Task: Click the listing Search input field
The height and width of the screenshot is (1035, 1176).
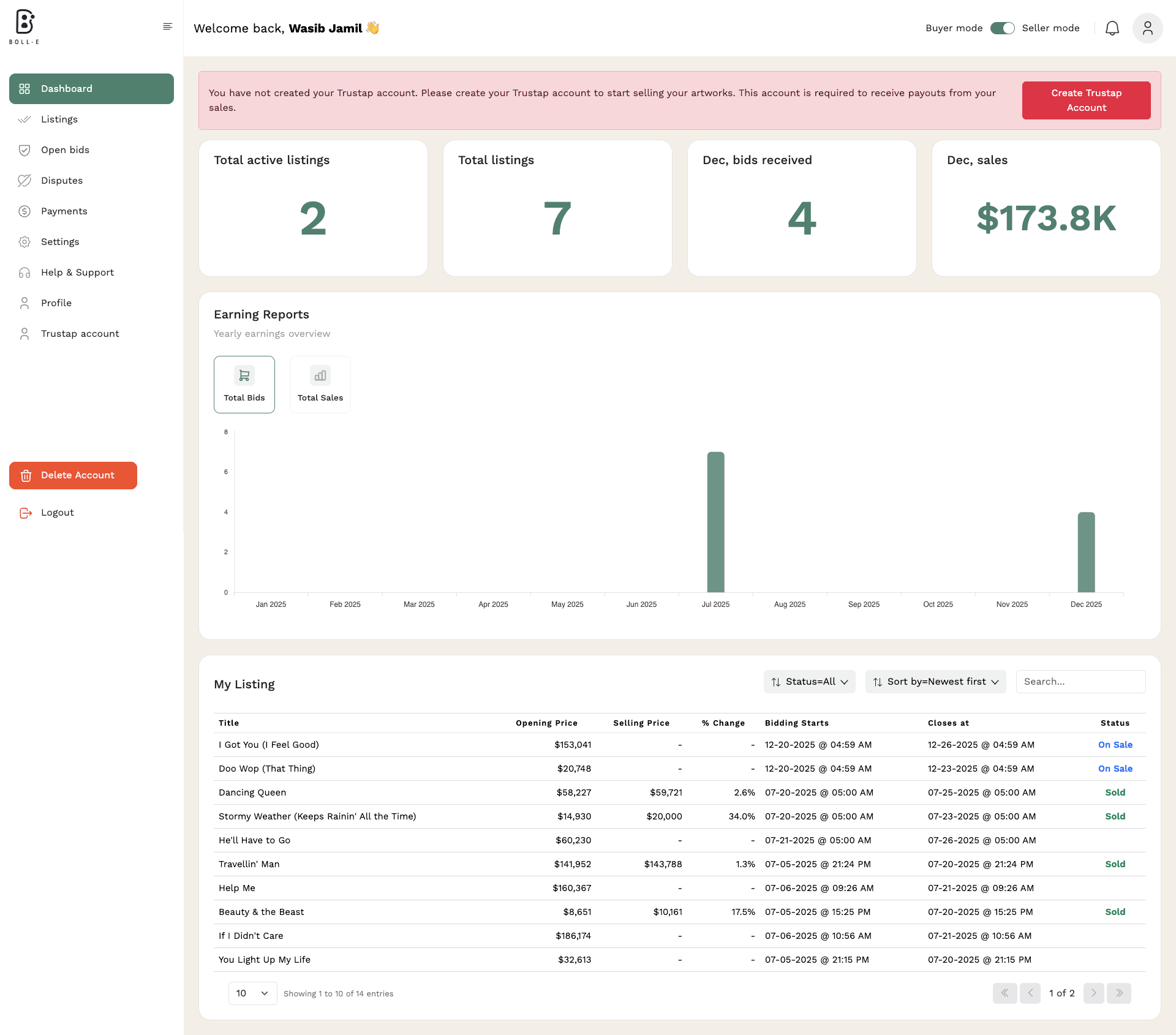Action: click(x=1080, y=682)
